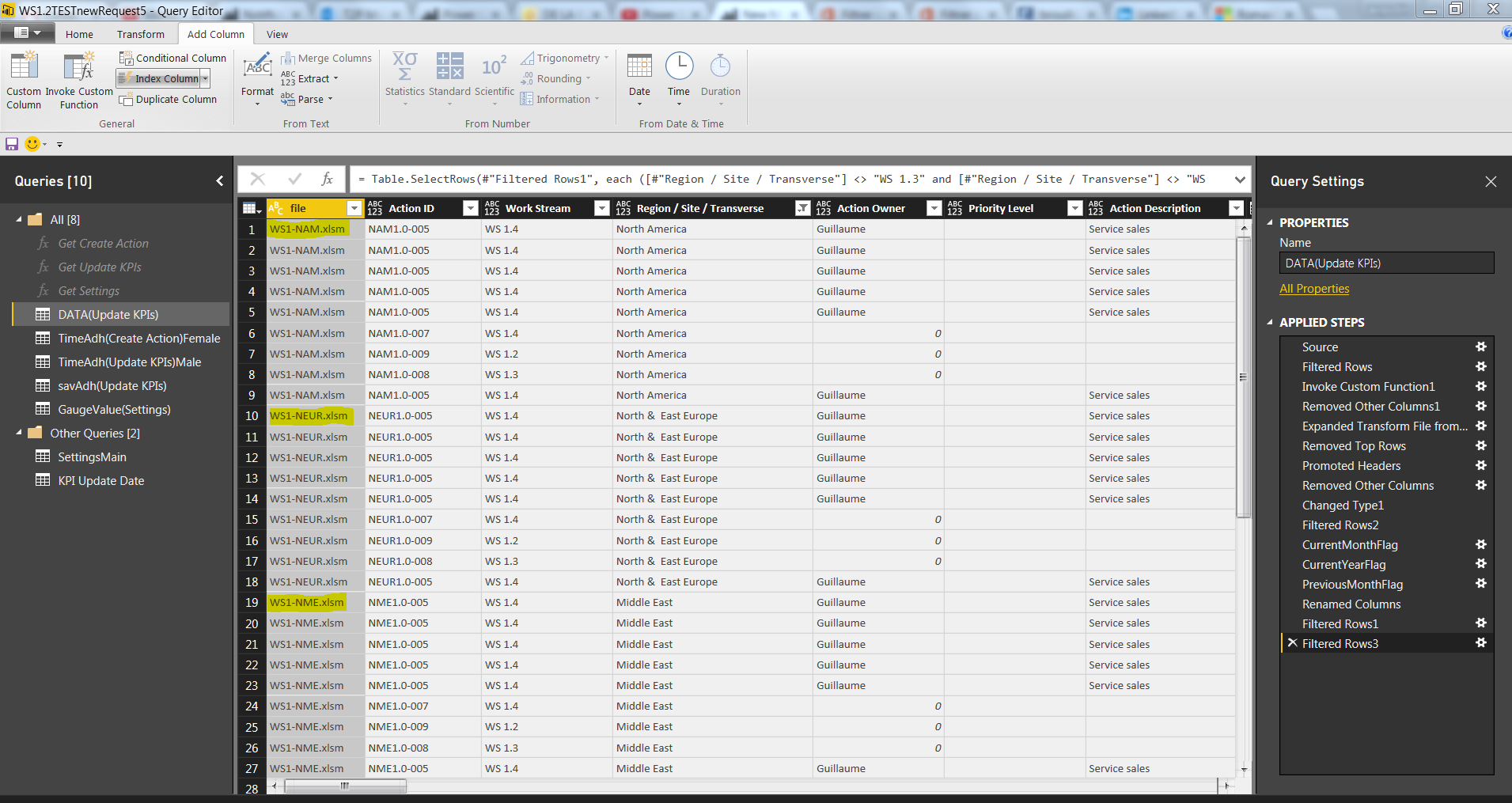The height and width of the screenshot is (803, 1512).
Task: Open the All Properties link
Action: [x=1314, y=289]
